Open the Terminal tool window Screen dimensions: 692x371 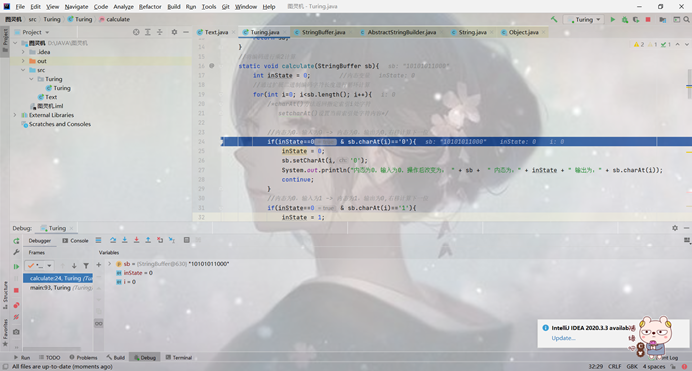click(x=179, y=357)
